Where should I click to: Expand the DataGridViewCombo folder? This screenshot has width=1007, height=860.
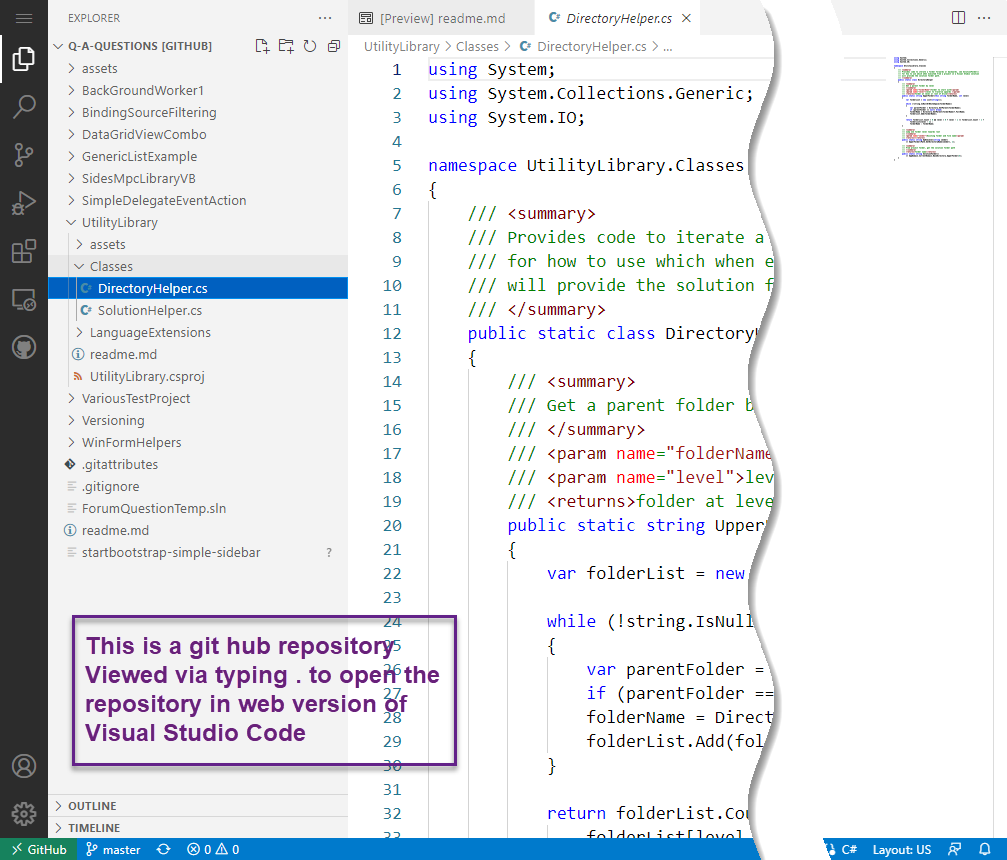pos(198,134)
